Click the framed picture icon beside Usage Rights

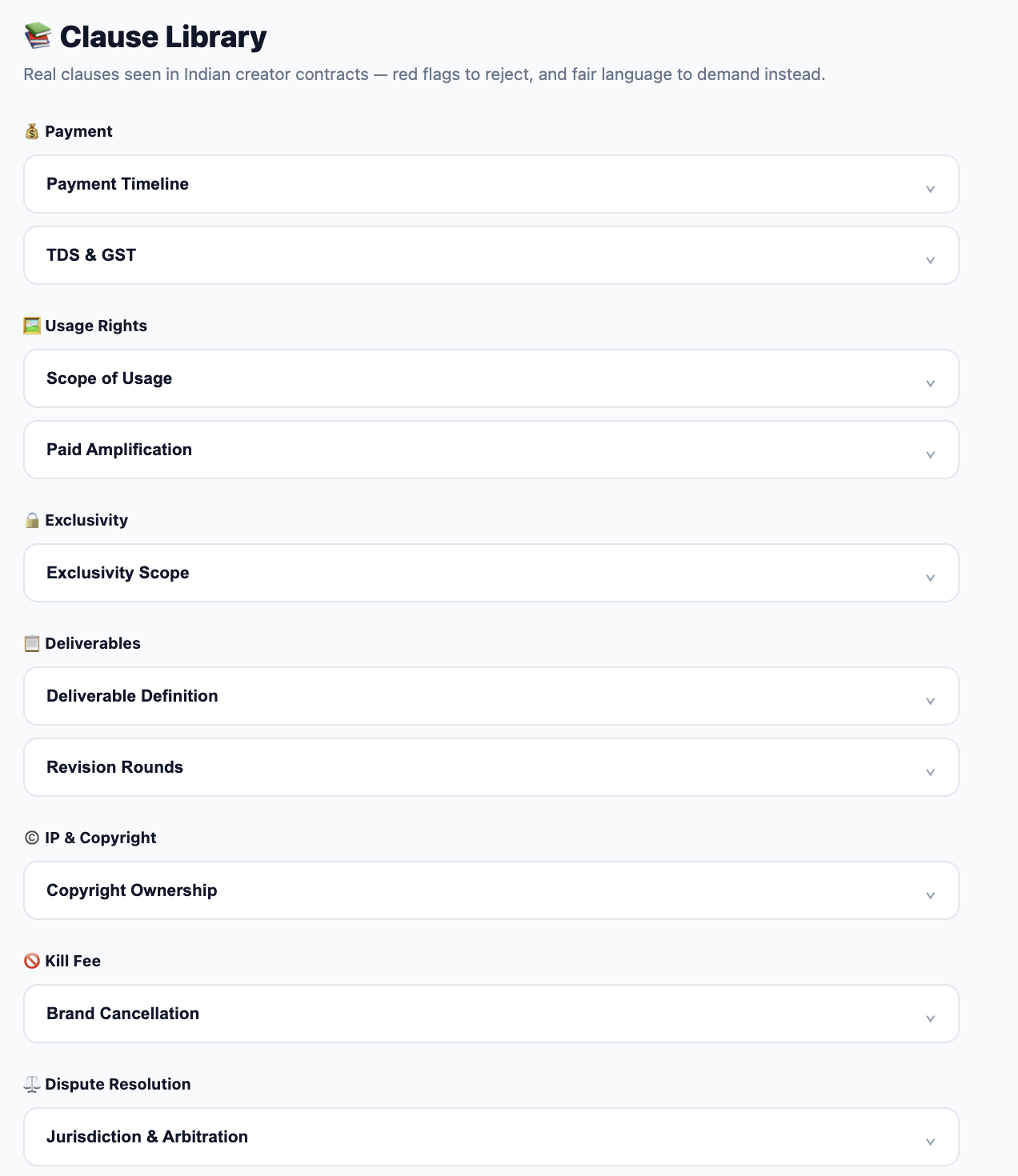[x=31, y=325]
